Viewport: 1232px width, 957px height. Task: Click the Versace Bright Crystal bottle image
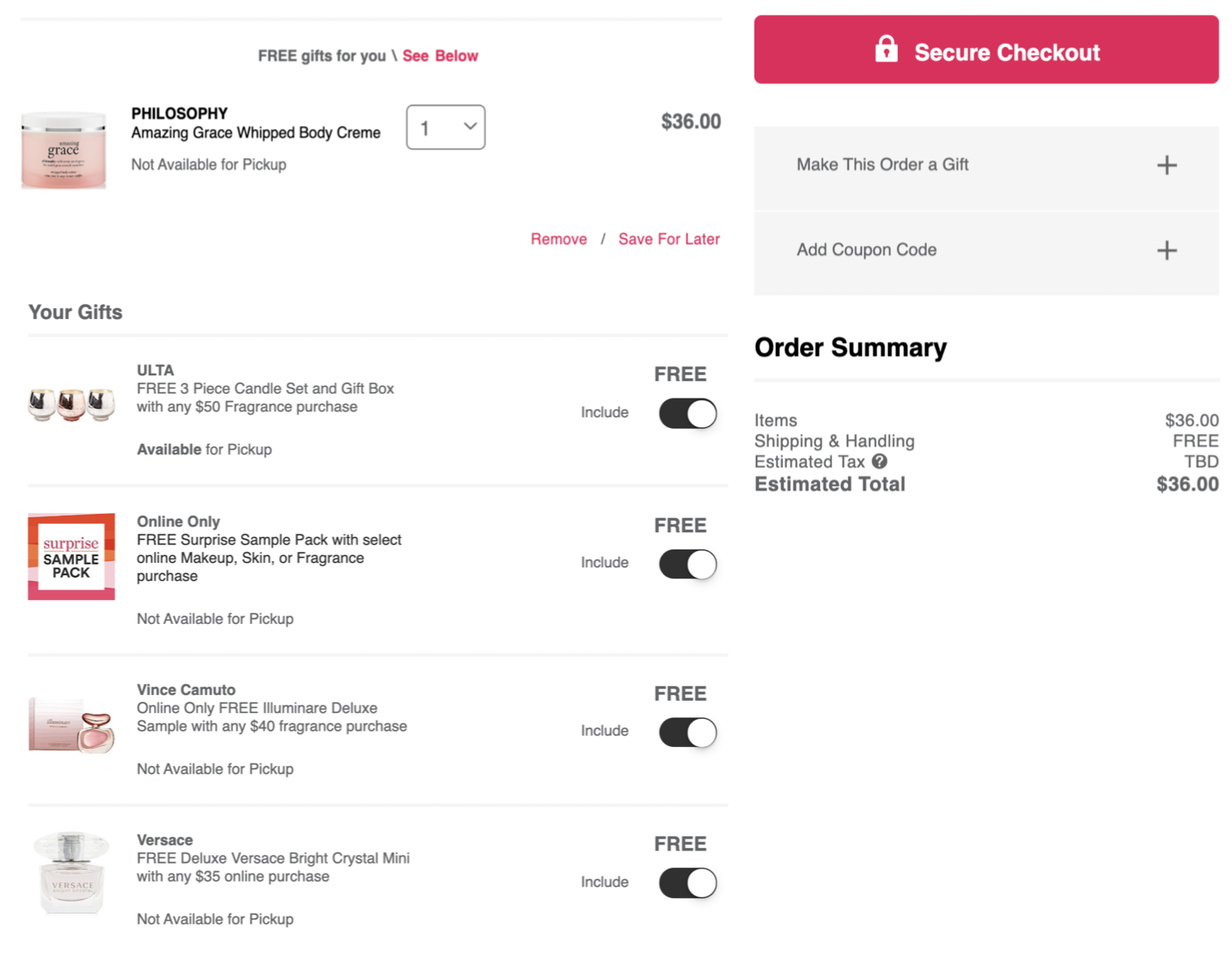point(72,873)
